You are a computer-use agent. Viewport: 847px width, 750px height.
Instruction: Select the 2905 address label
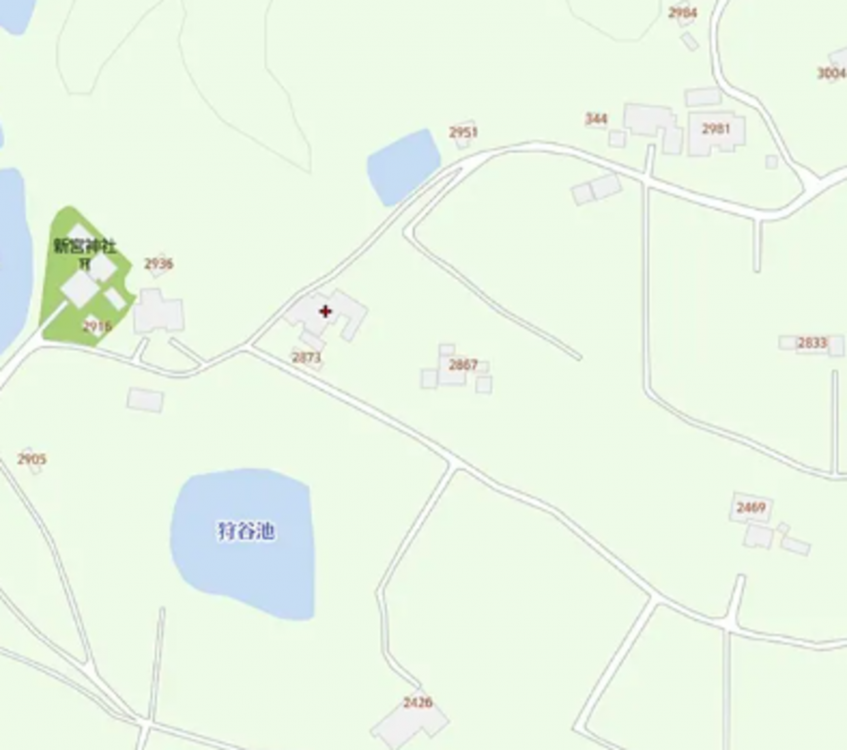pos(32,459)
